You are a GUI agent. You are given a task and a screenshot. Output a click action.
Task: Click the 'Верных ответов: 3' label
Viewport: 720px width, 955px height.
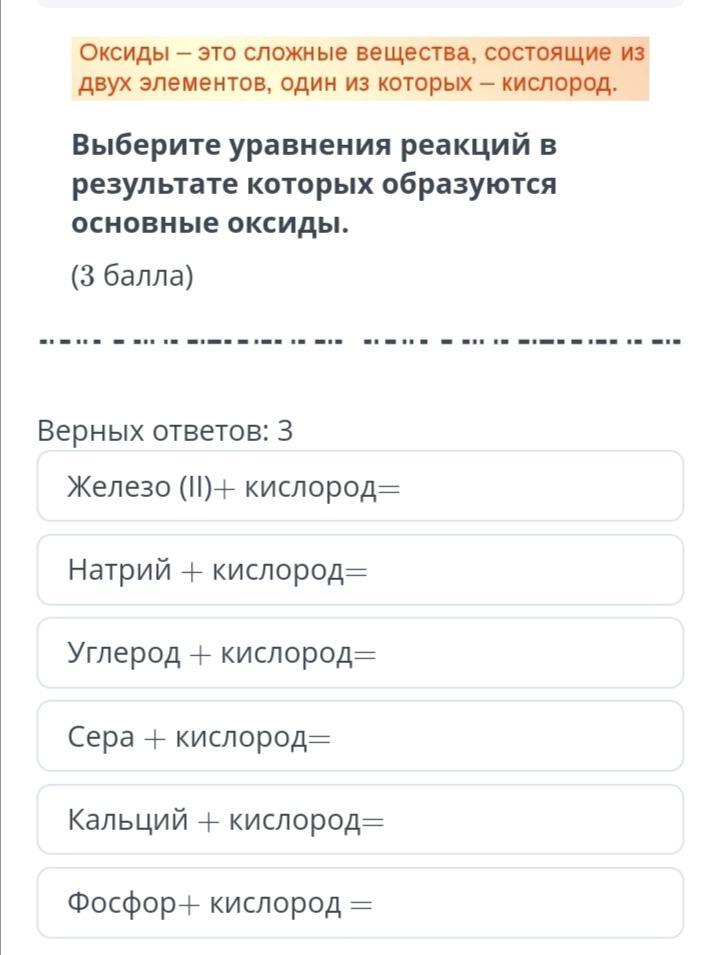point(165,431)
